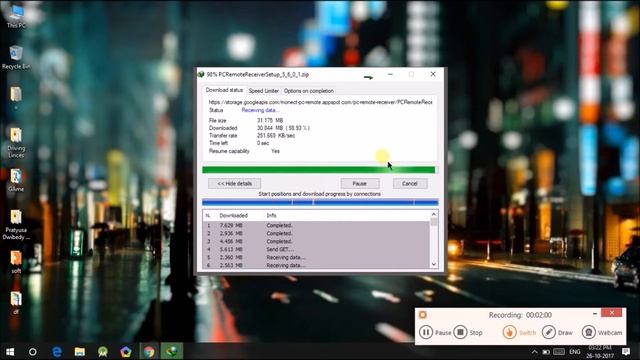Select connection row 2 with 2.936 MB
The height and width of the screenshot is (360, 640).
[x=316, y=233]
